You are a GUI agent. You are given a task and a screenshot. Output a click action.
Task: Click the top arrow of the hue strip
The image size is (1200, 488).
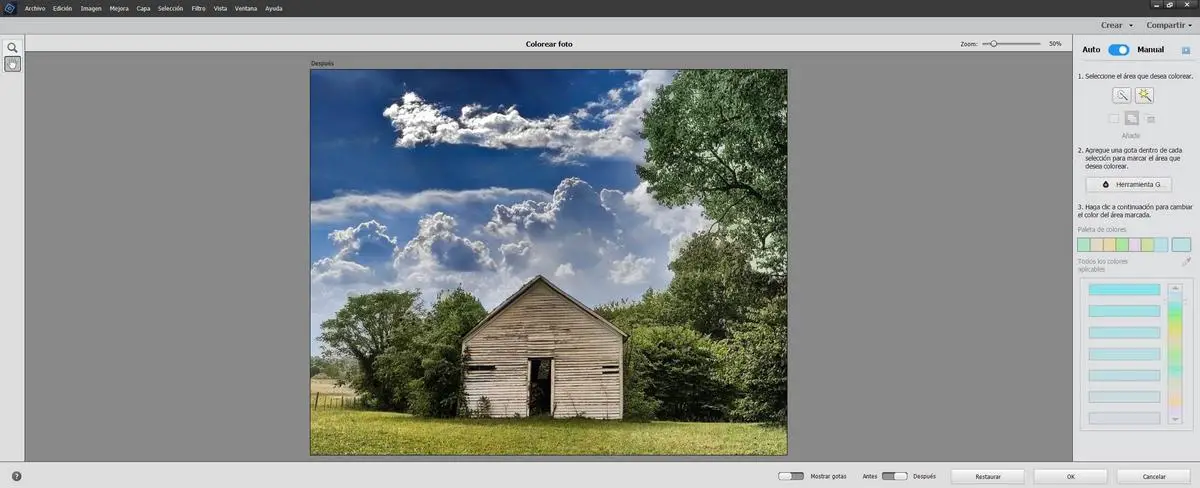pyautogui.click(x=1174, y=287)
